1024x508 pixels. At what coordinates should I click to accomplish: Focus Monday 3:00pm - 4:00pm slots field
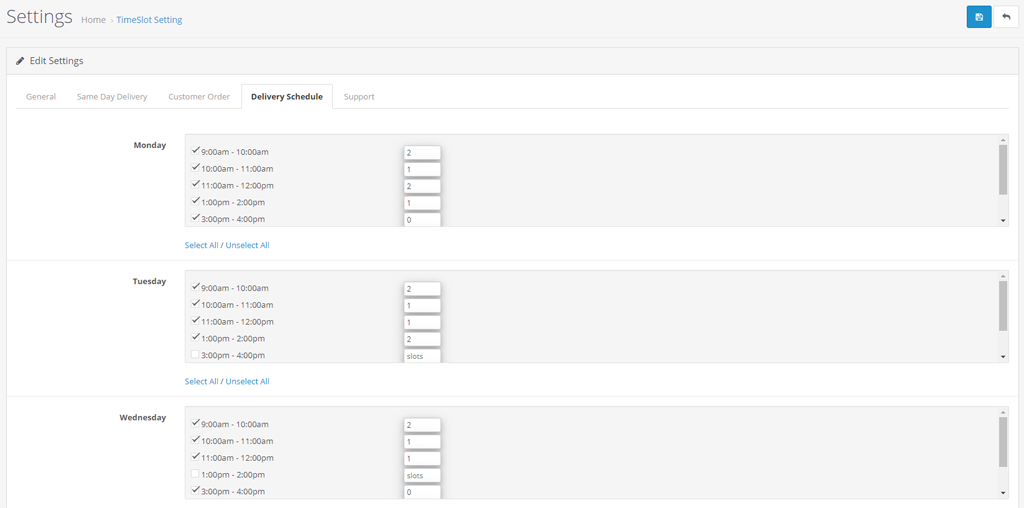click(x=422, y=220)
